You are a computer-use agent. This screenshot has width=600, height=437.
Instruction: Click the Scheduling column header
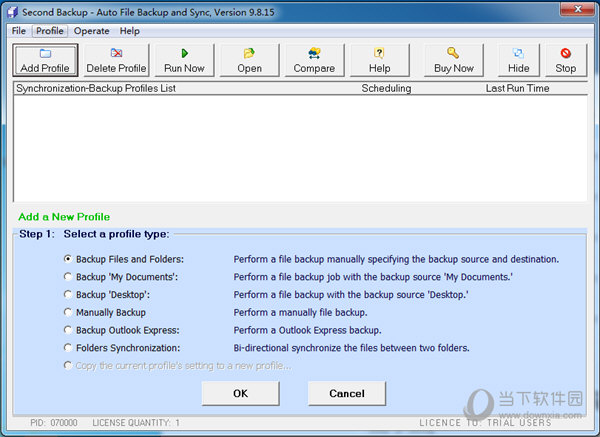(386, 88)
